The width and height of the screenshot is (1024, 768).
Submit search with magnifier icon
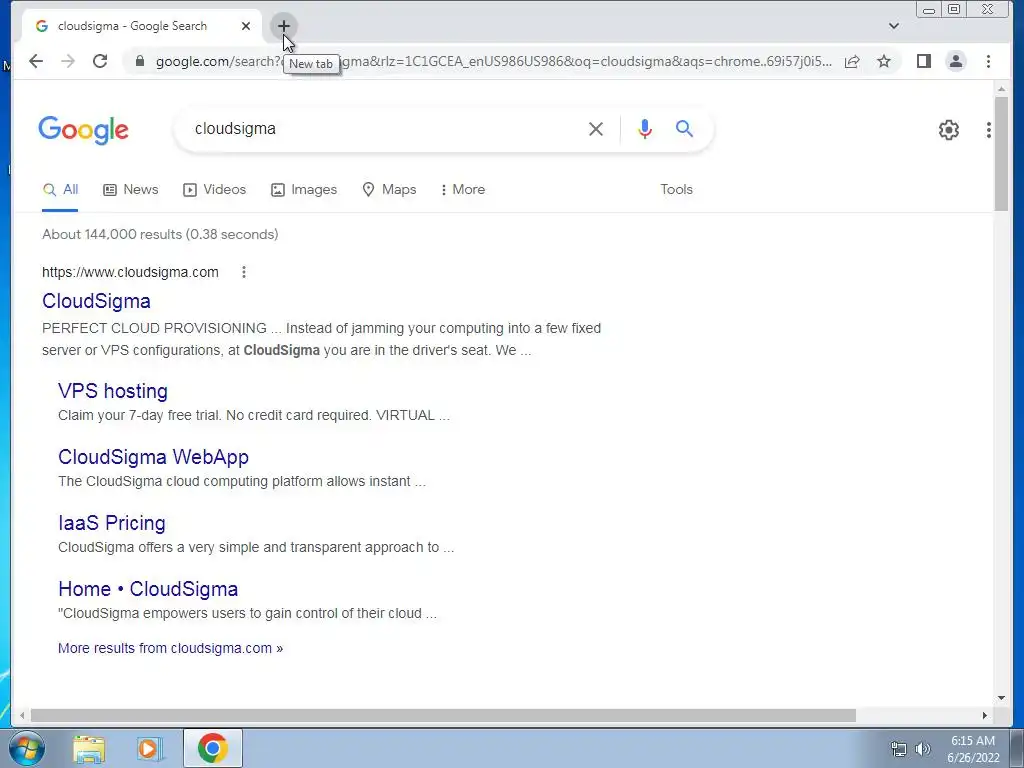(x=684, y=129)
